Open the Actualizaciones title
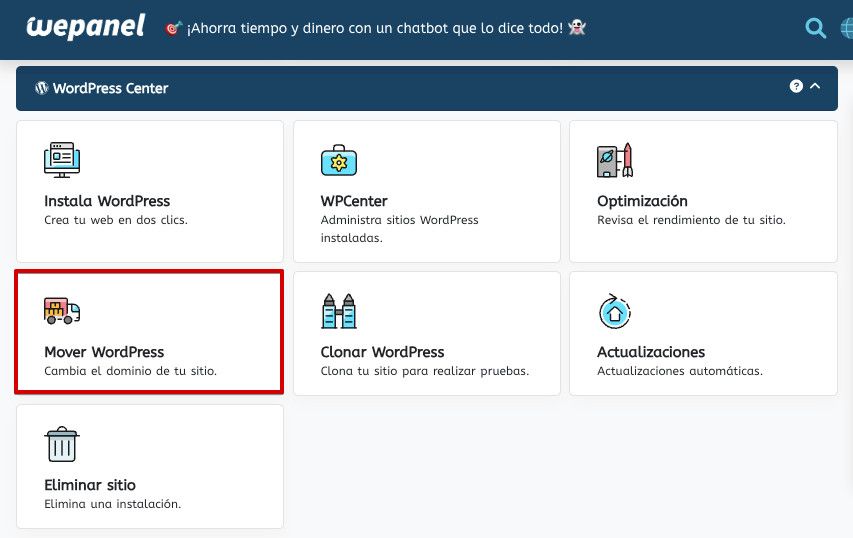The height and width of the screenshot is (538, 853). point(651,352)
